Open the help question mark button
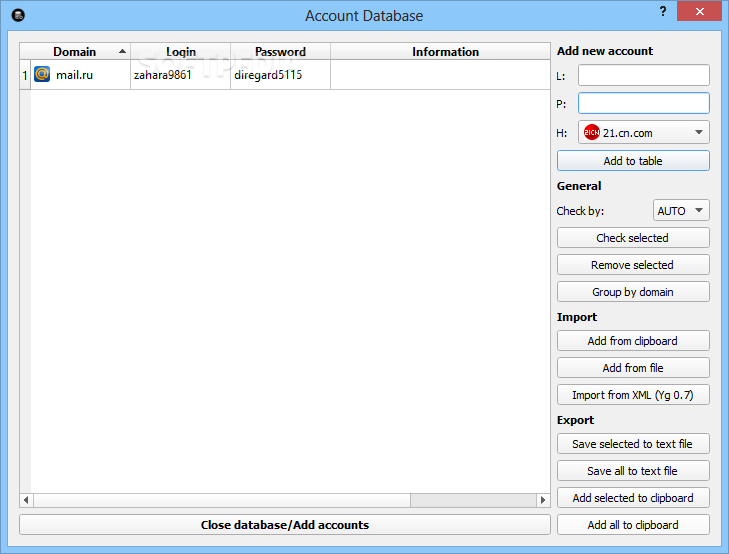Image resolution: width=729 pixels, height=554 pixels. click(x=663, y=11)
